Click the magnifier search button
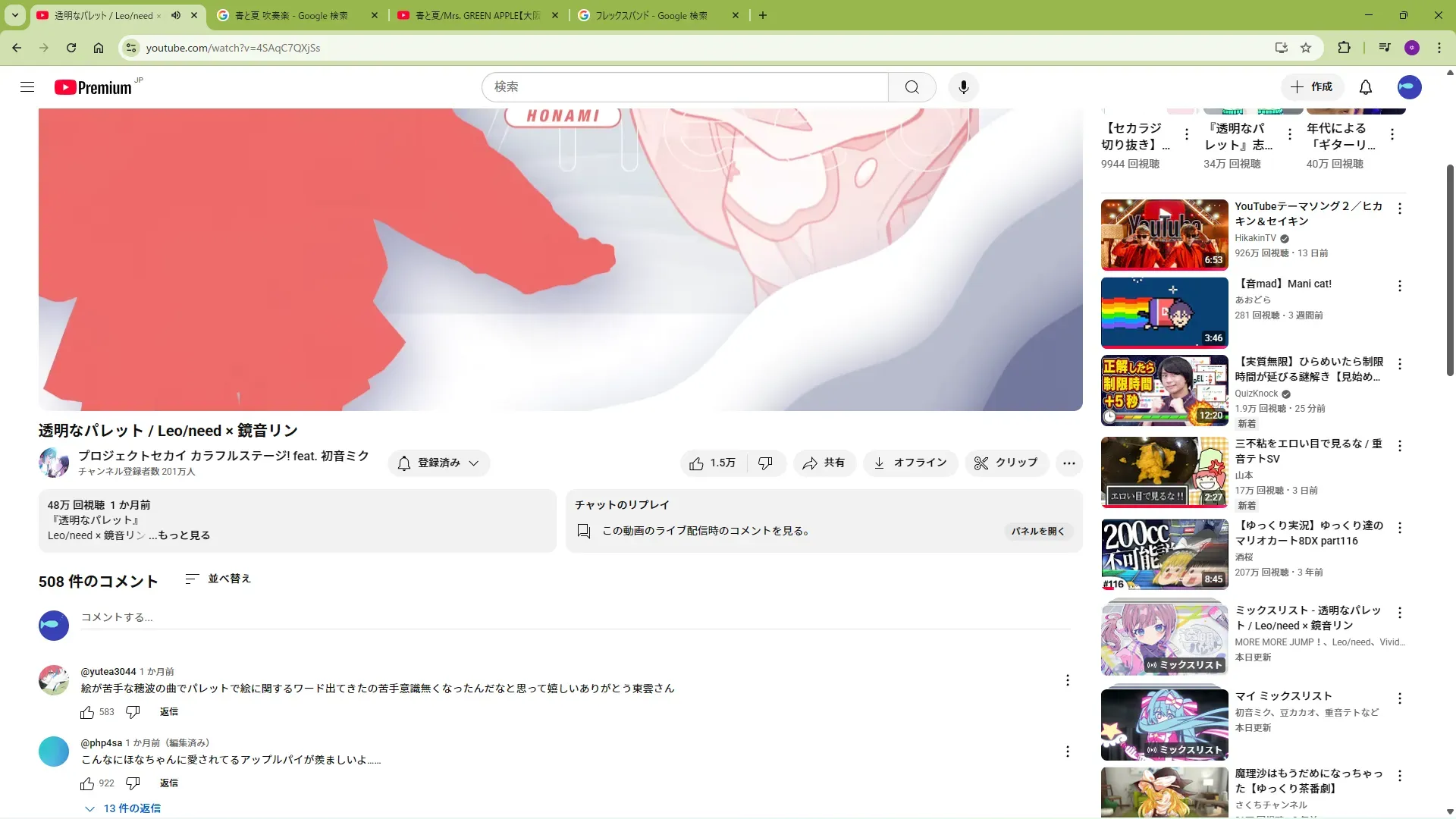1456x819 pixels. click(x=912, y=87)
